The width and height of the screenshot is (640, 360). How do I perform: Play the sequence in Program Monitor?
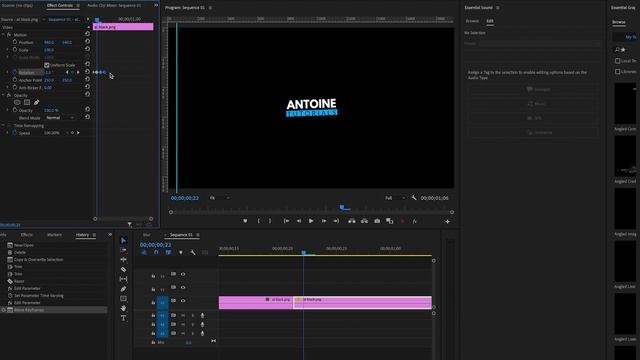[x=311, y=221]
